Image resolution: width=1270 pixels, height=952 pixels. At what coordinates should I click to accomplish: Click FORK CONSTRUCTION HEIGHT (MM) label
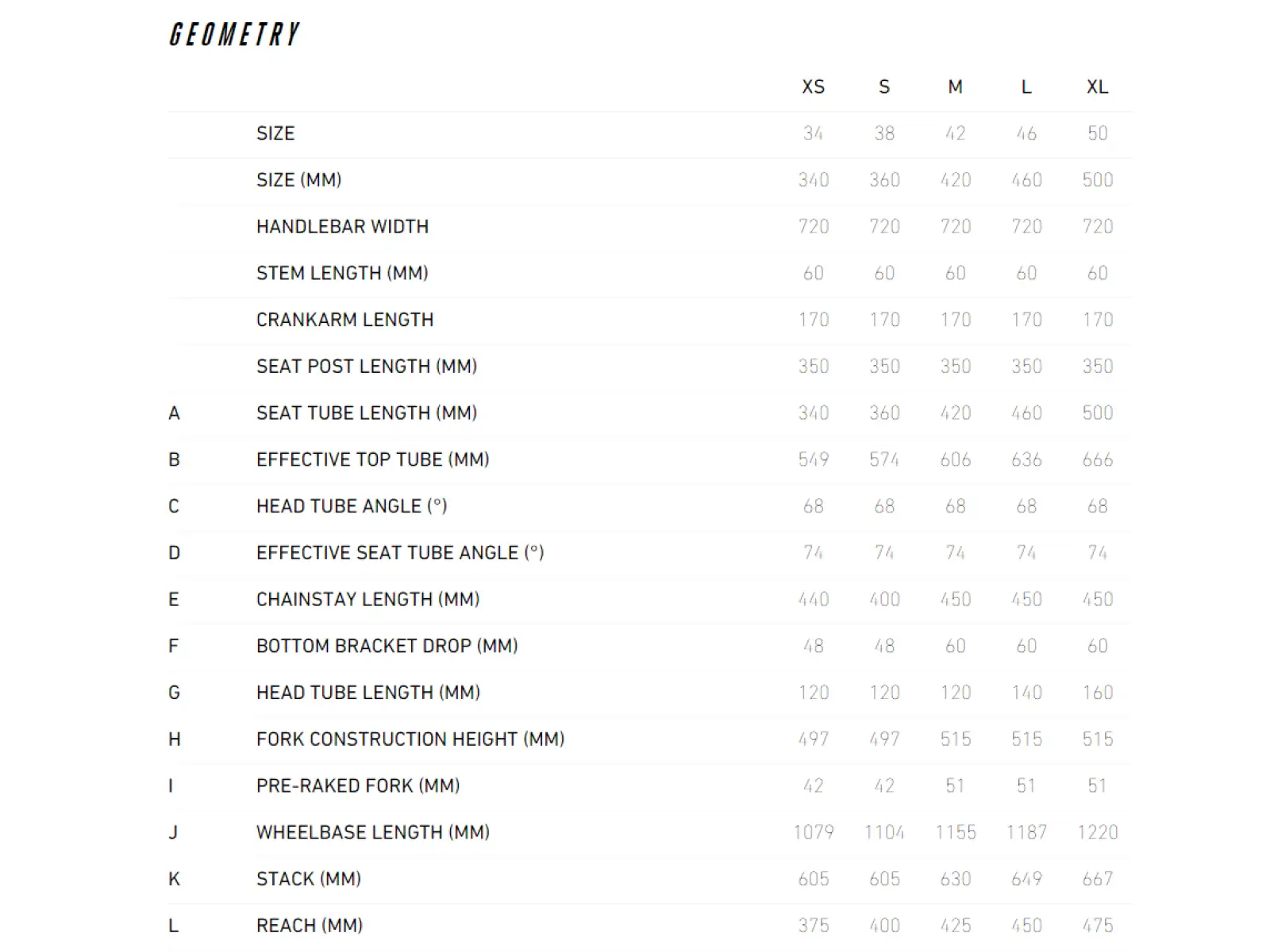click(x=410, y=739)
